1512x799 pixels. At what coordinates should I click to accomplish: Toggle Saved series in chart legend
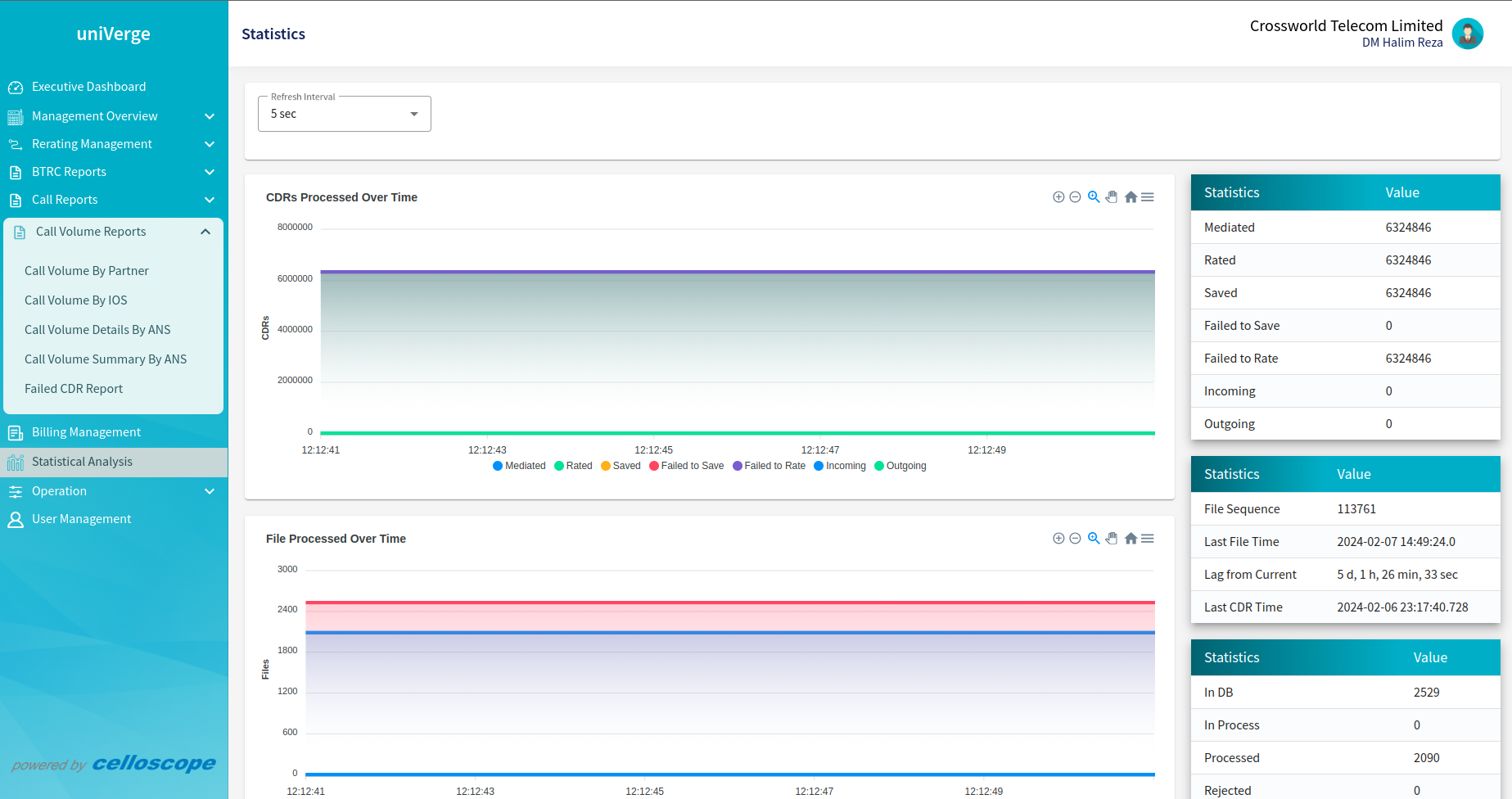coord(621,466)
